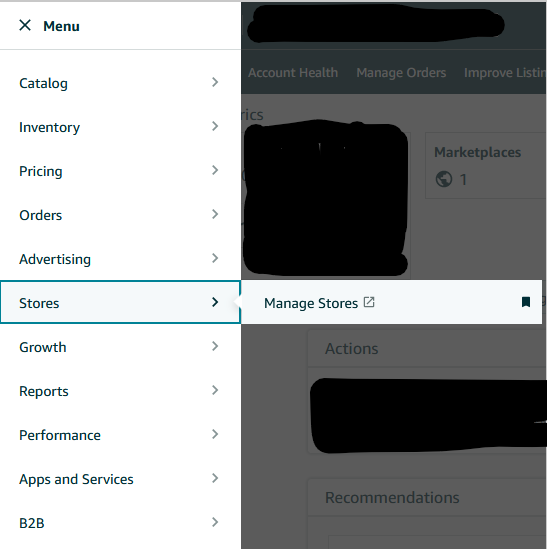Click the Stores chevron arrow
547x549 pixels.
(215, 302)
